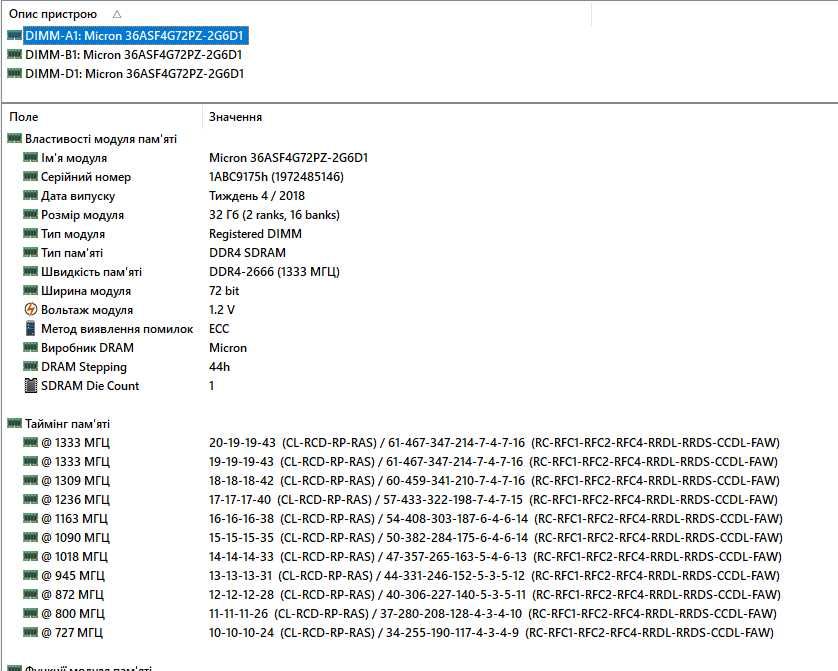Select the Виробник DRAM value Micron
The image size is (838, 671).
228,348
